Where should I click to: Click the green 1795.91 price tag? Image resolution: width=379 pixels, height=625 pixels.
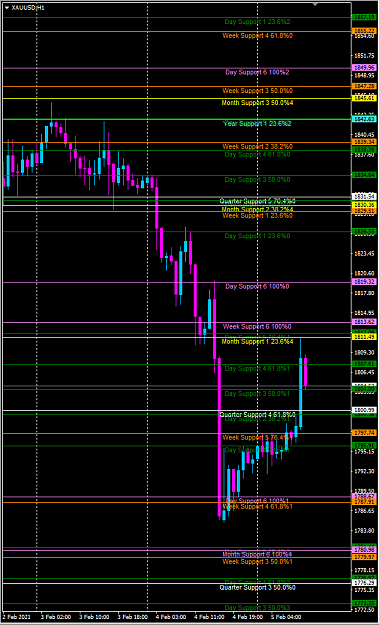tap(363, 445)
